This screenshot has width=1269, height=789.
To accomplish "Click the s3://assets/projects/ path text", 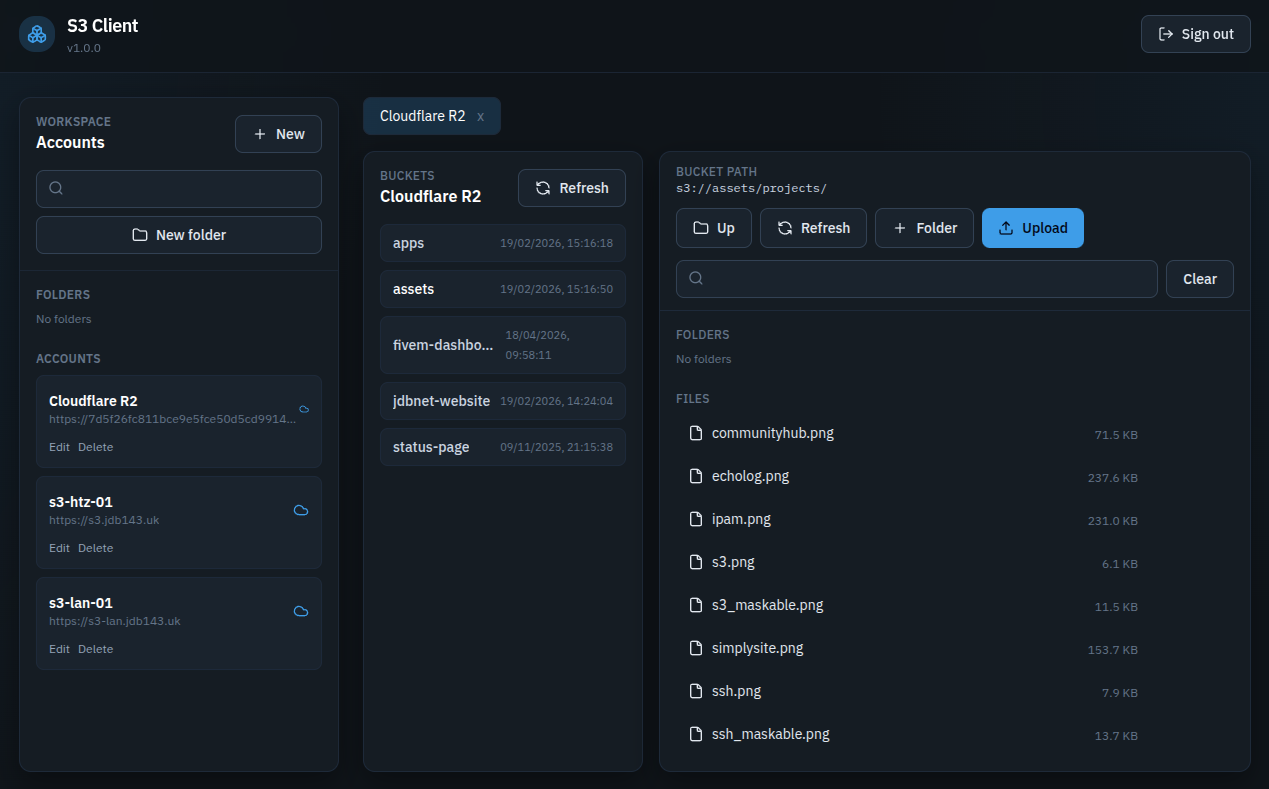I will tap(751, 188).
